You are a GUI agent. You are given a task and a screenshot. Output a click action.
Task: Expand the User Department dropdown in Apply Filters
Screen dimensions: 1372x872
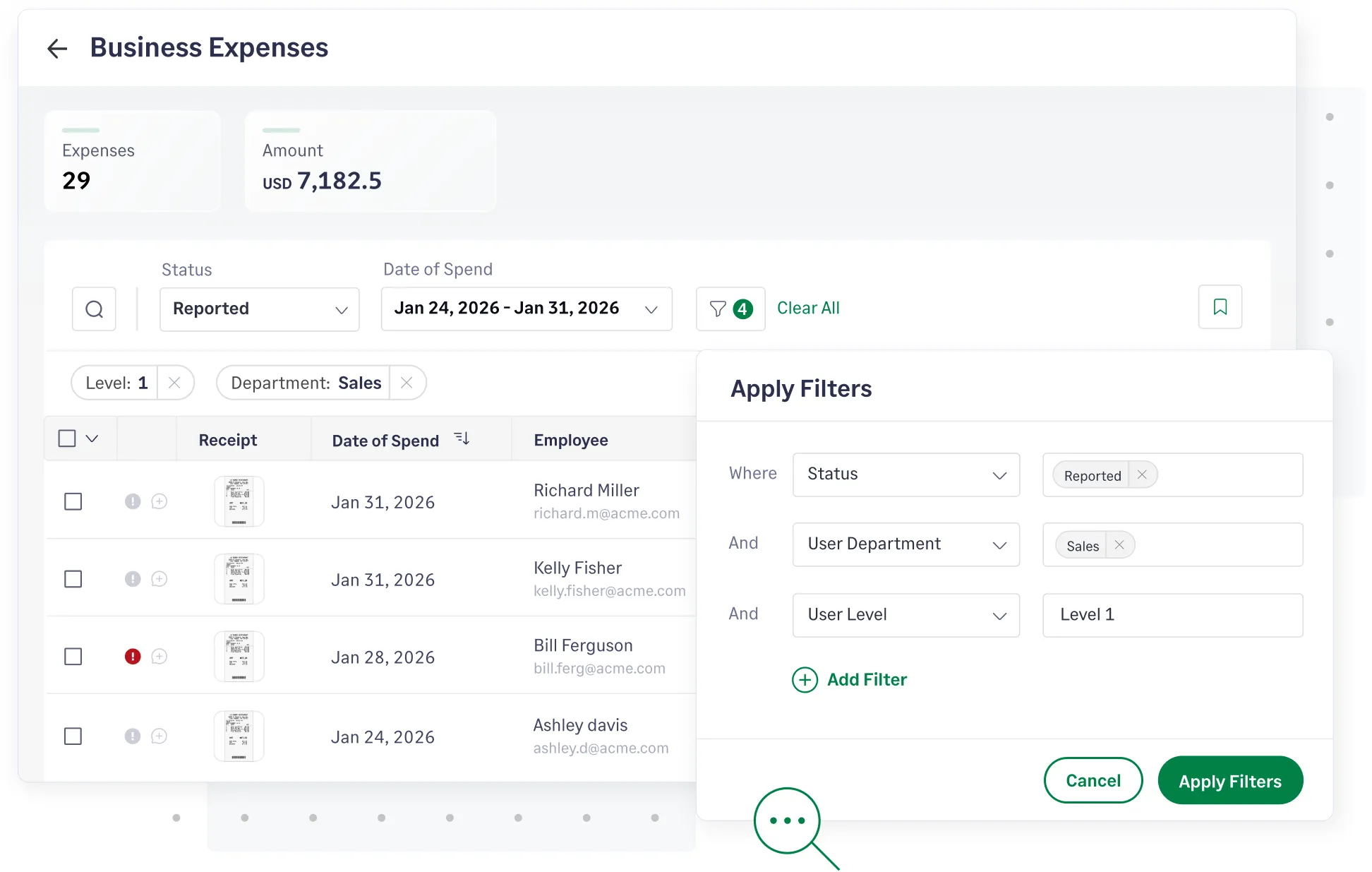[x=905, y=544]
